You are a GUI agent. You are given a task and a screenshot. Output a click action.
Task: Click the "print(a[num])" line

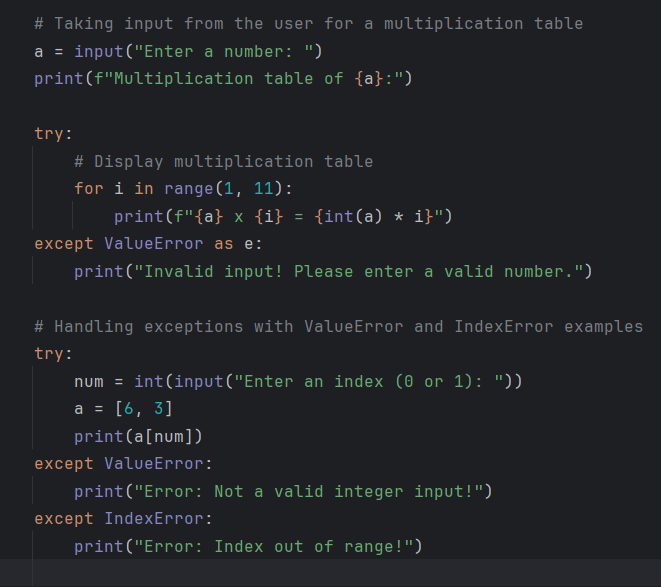138,436
